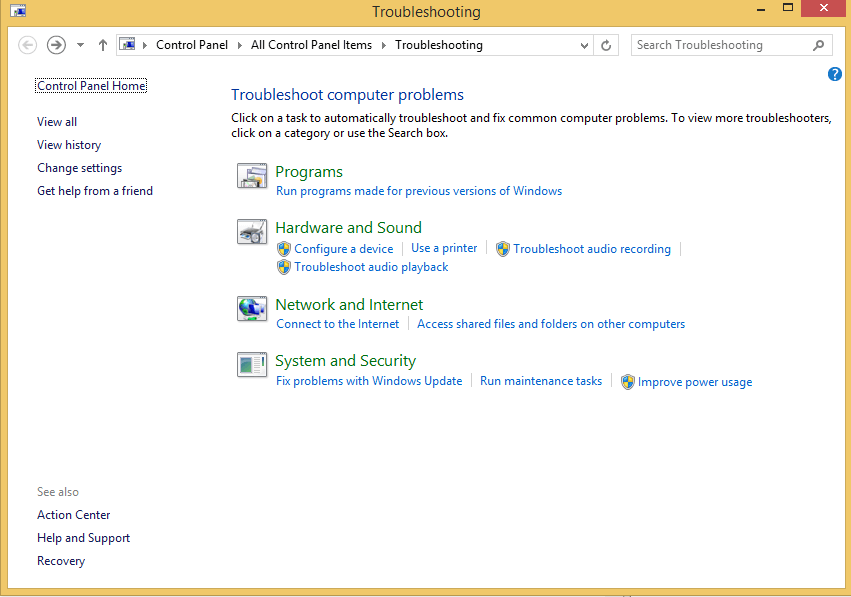Screen dimensions: 851x597
Task: Open the Programs category heading
Action: pyautogui.click(x=309, y=172)
